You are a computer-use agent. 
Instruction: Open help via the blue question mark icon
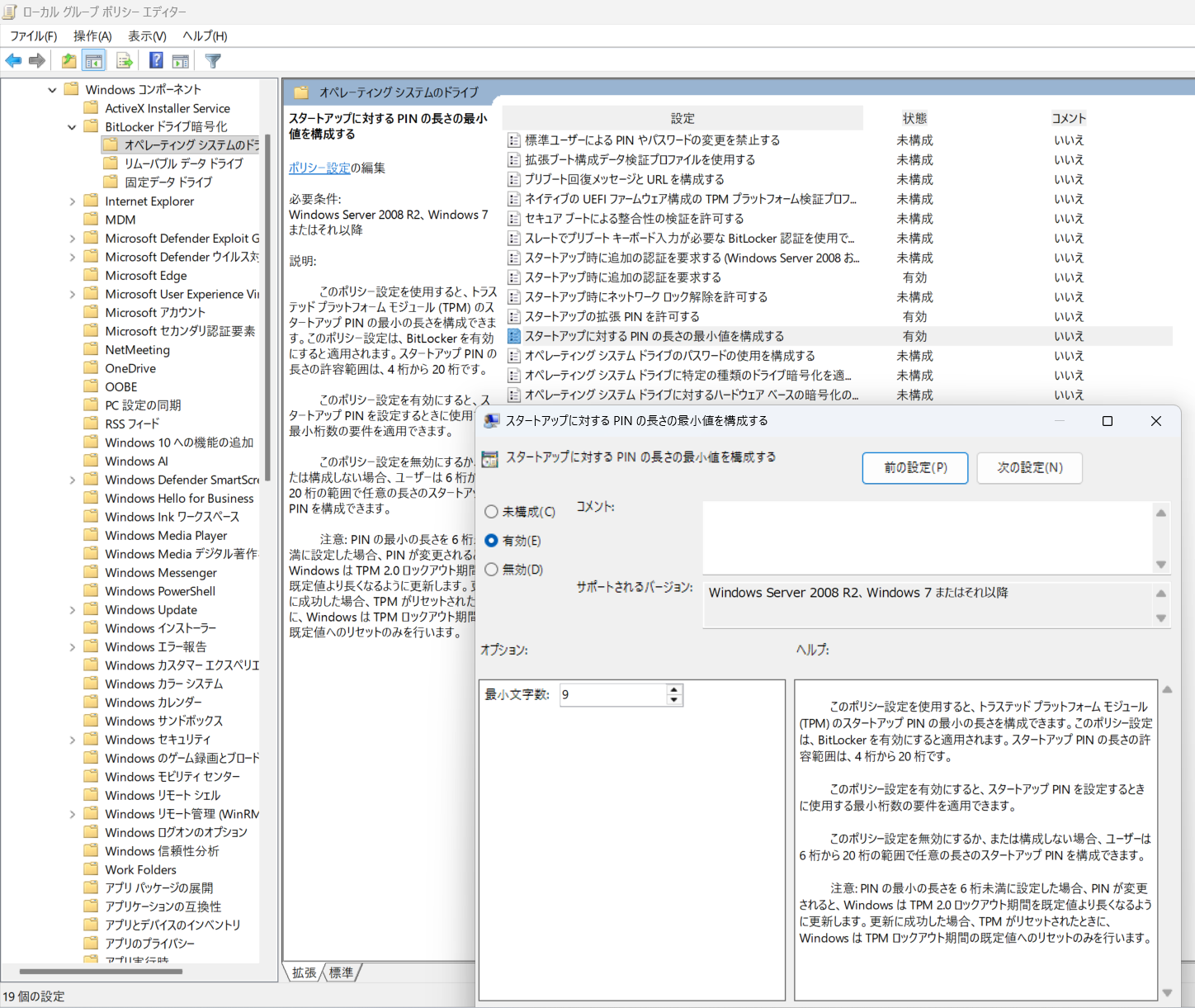[x=155, y=60]
